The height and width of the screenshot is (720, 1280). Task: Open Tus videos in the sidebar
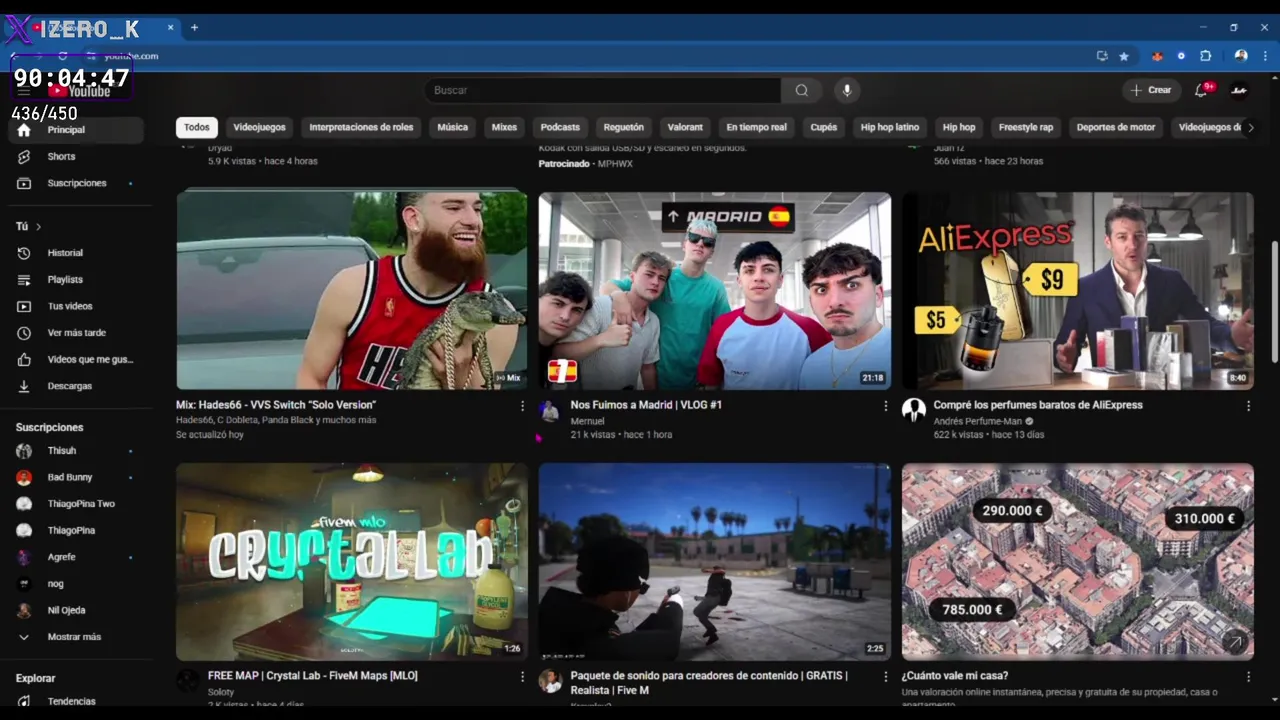click(x=72, y=306)
